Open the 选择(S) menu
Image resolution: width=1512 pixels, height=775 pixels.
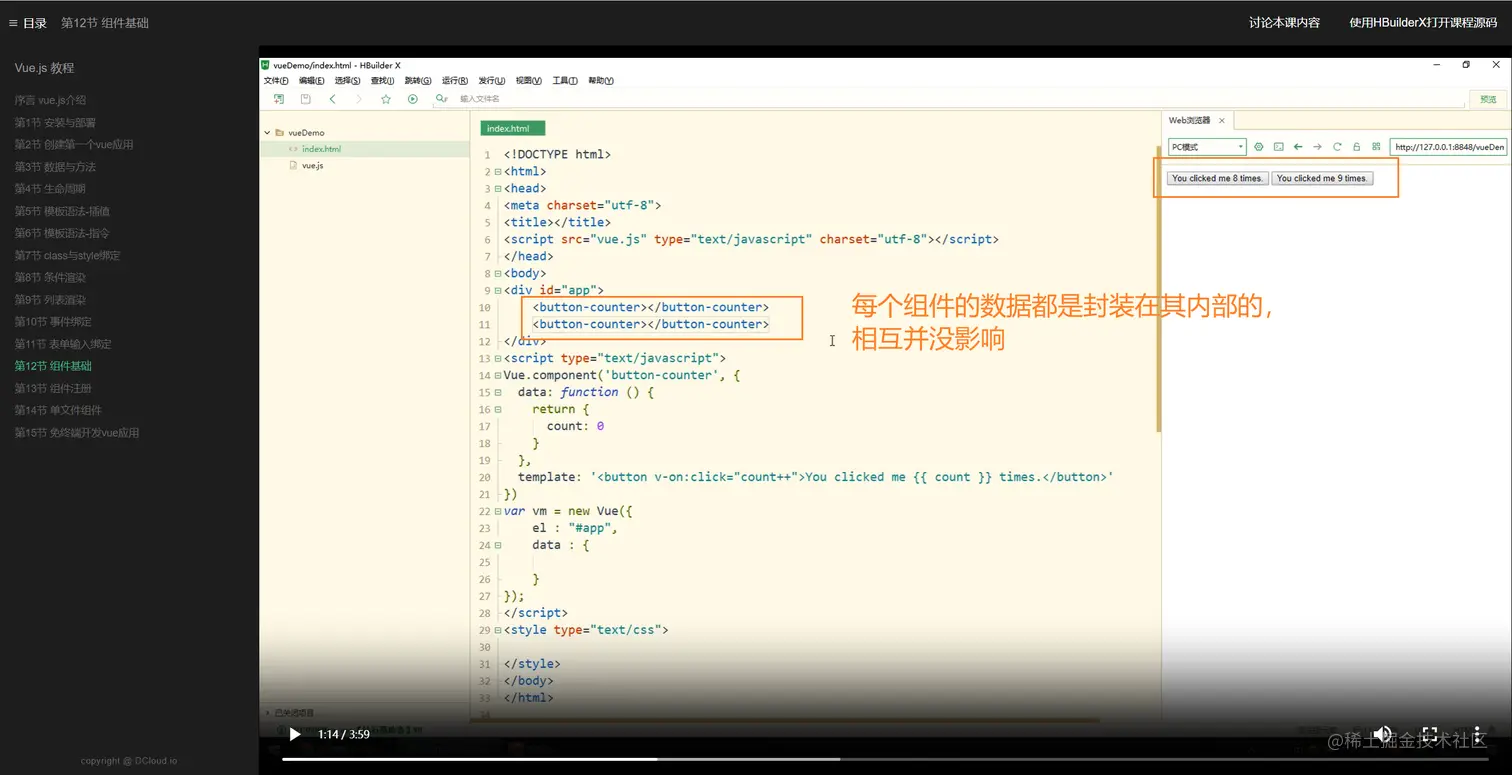tap(348, 81)
